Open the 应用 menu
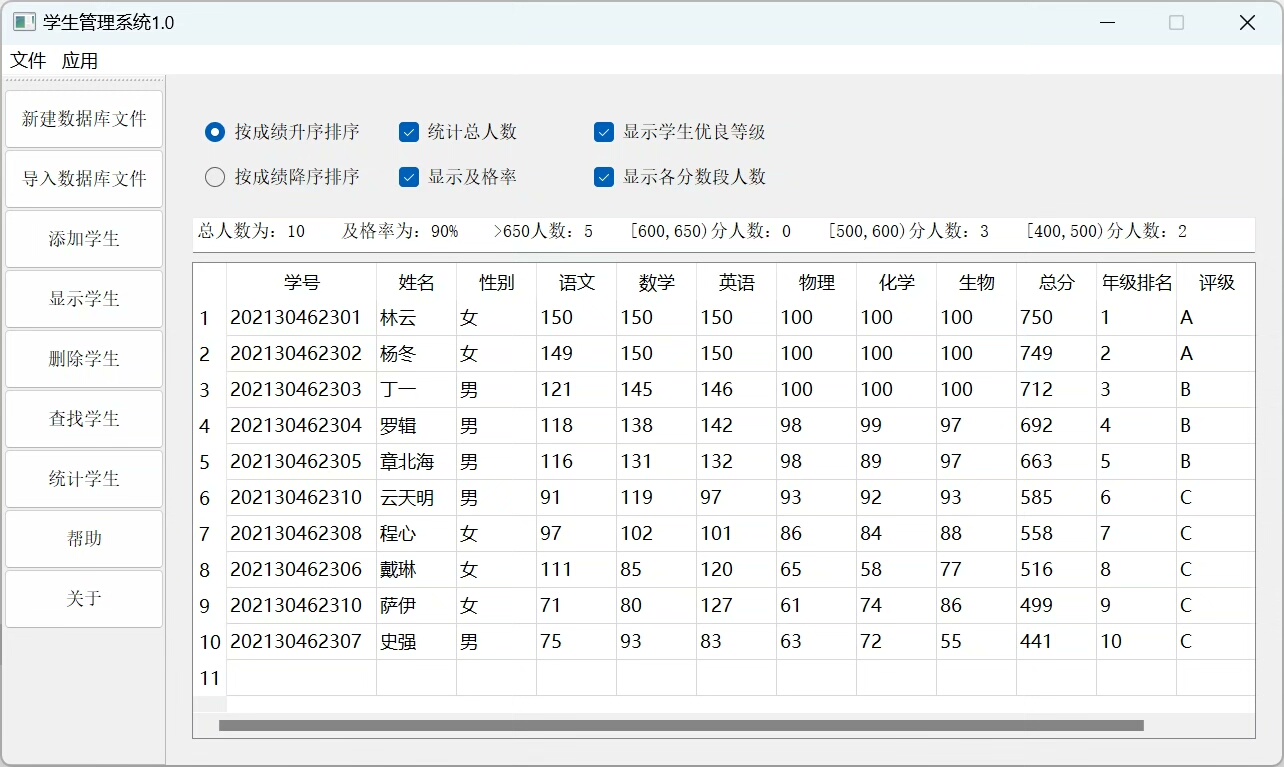 80,61
